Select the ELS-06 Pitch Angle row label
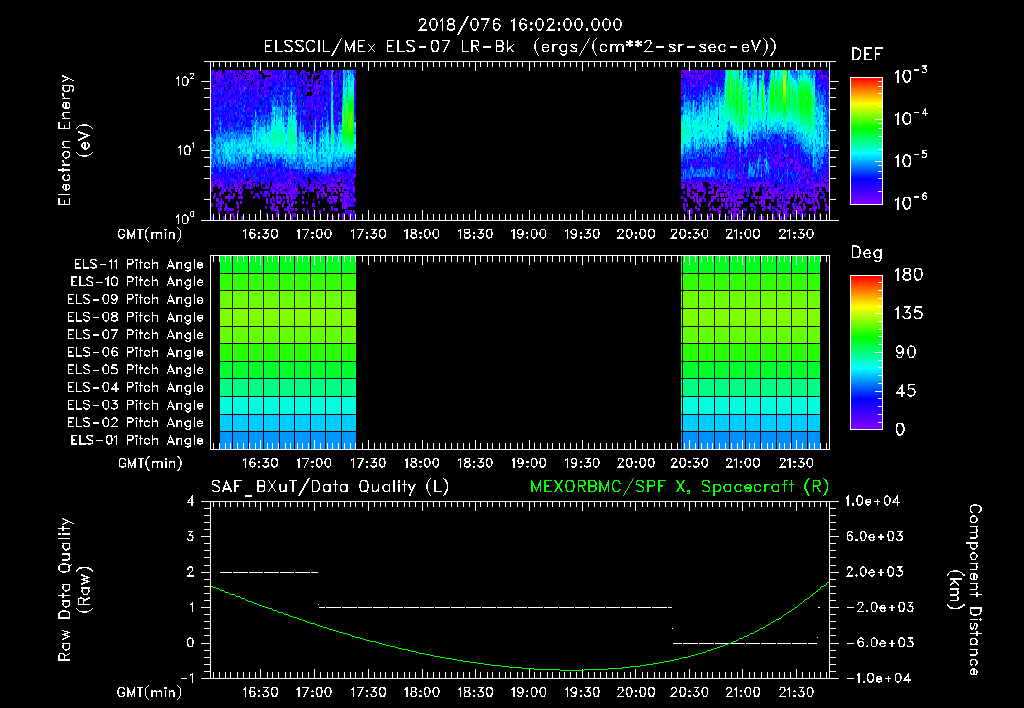Screen dimensions: 1024x708 coord(135,353)
